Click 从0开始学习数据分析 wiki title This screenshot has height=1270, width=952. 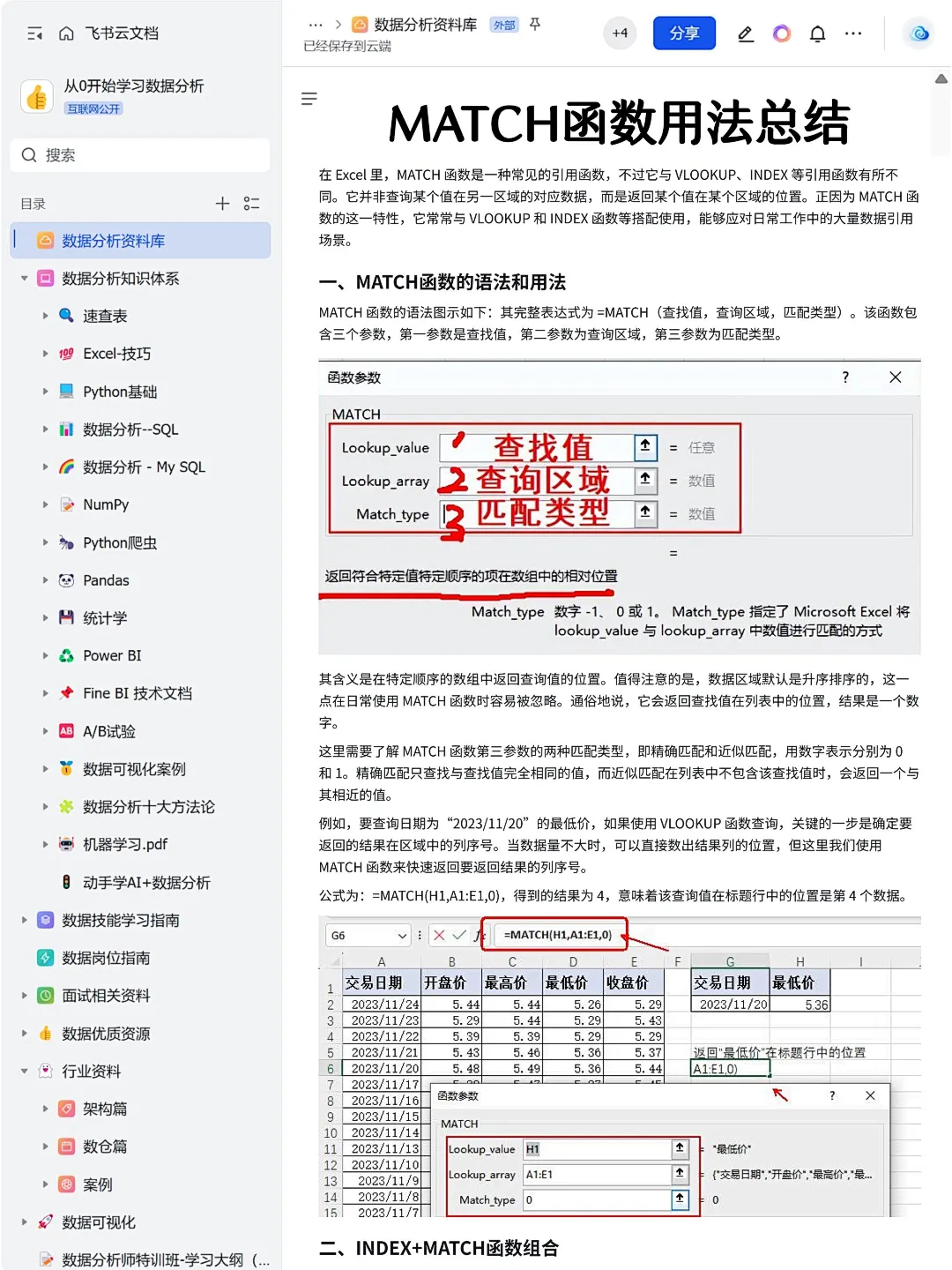[134, 86]
